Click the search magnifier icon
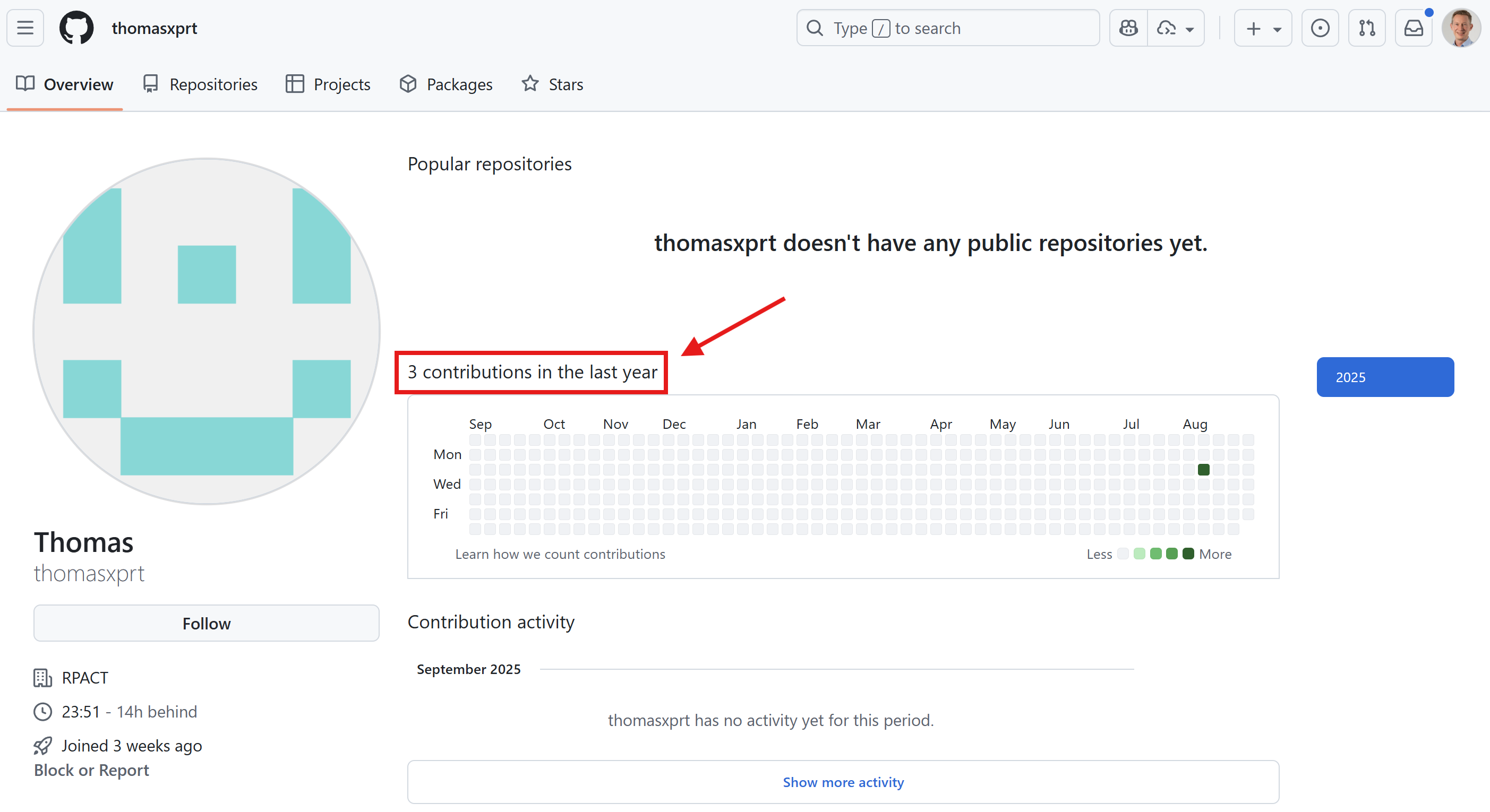 pos(815,28)
